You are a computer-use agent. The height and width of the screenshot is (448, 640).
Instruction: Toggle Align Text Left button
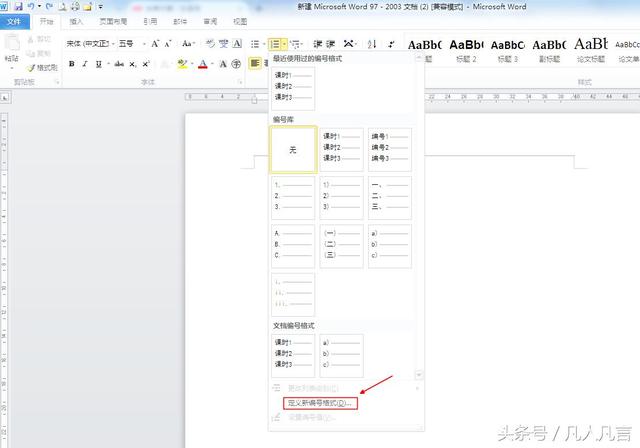[x=255, y=63]
